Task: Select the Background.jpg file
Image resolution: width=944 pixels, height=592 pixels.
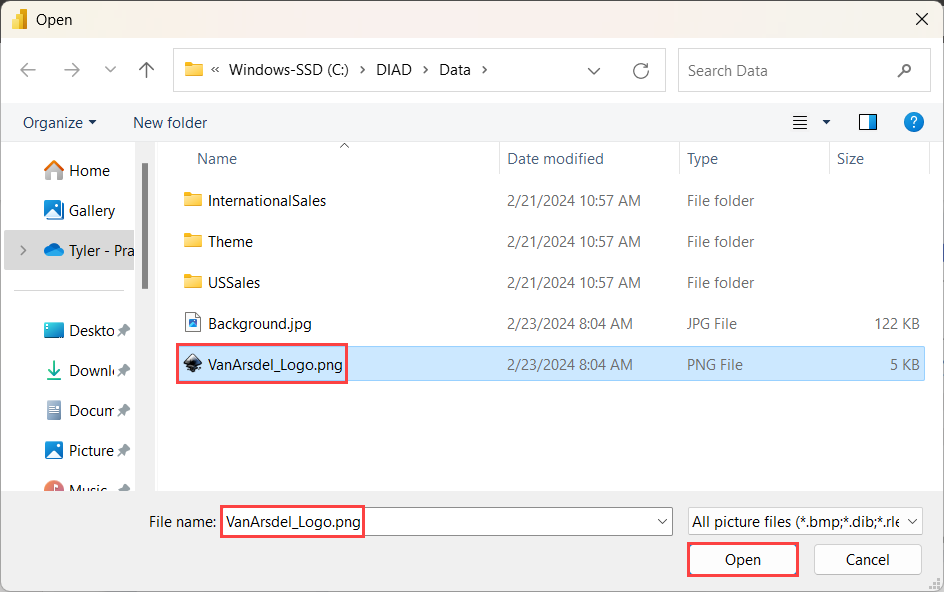Action: point(550,323)
